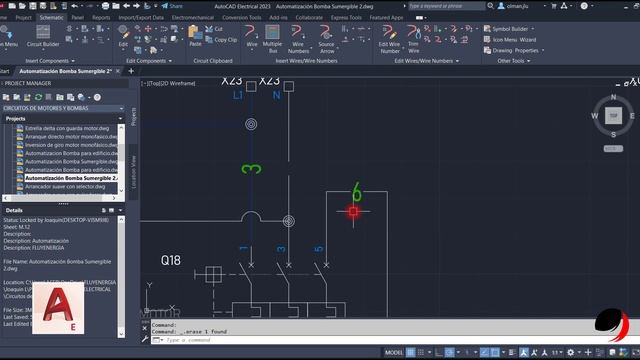The image size is (640, 360).
Task: Click the search magnifier icon
Action: (490, 6)
